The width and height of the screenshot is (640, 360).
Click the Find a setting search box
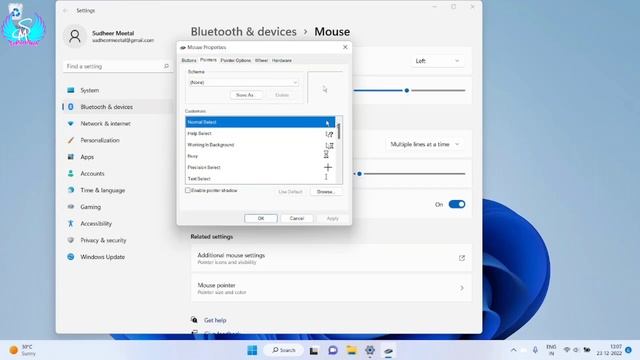pos(118,66)
